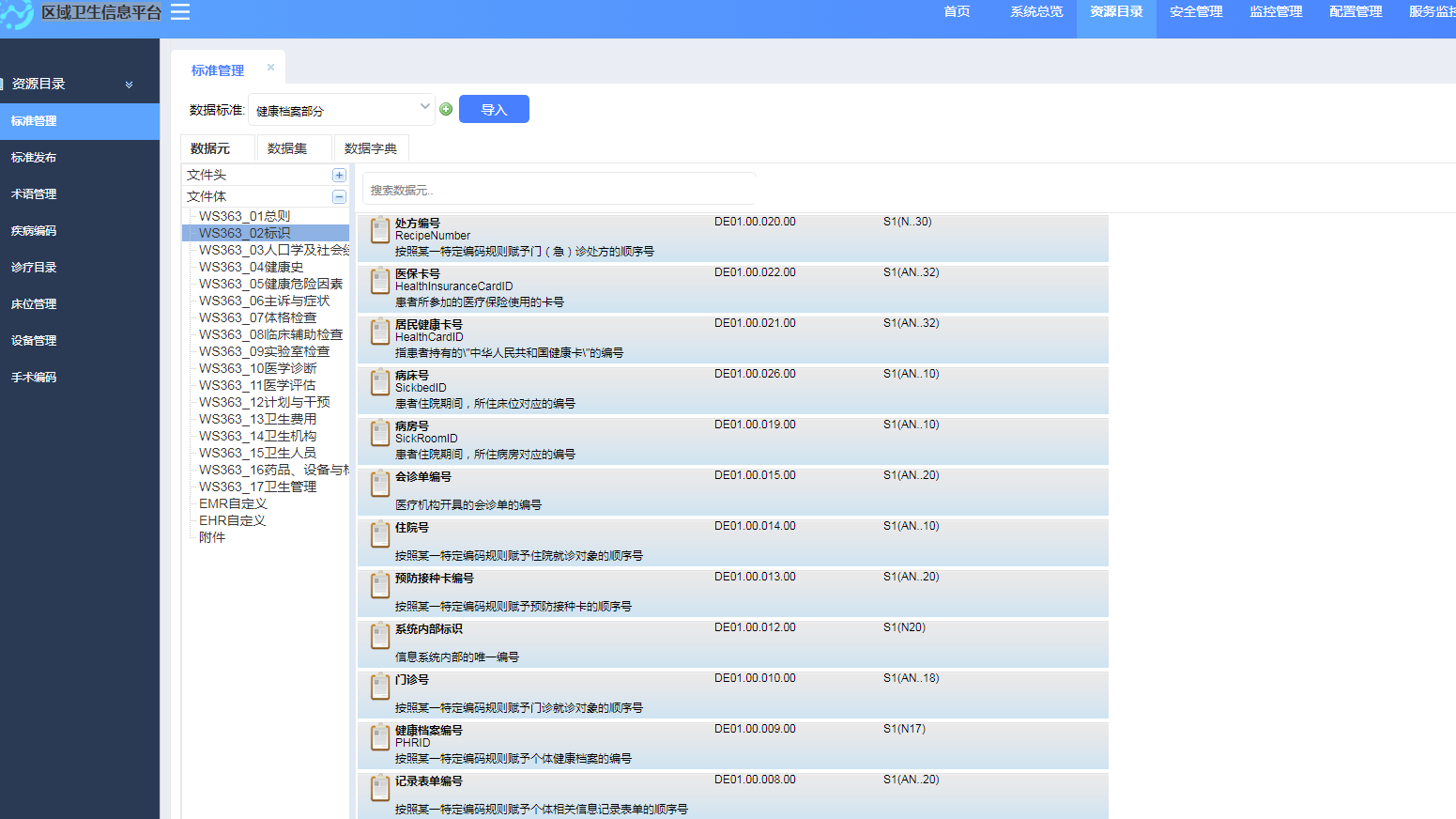1456x819 pixels.
Task: Click the 搜索数据元 search field
Action: click(x=559, y=190)
